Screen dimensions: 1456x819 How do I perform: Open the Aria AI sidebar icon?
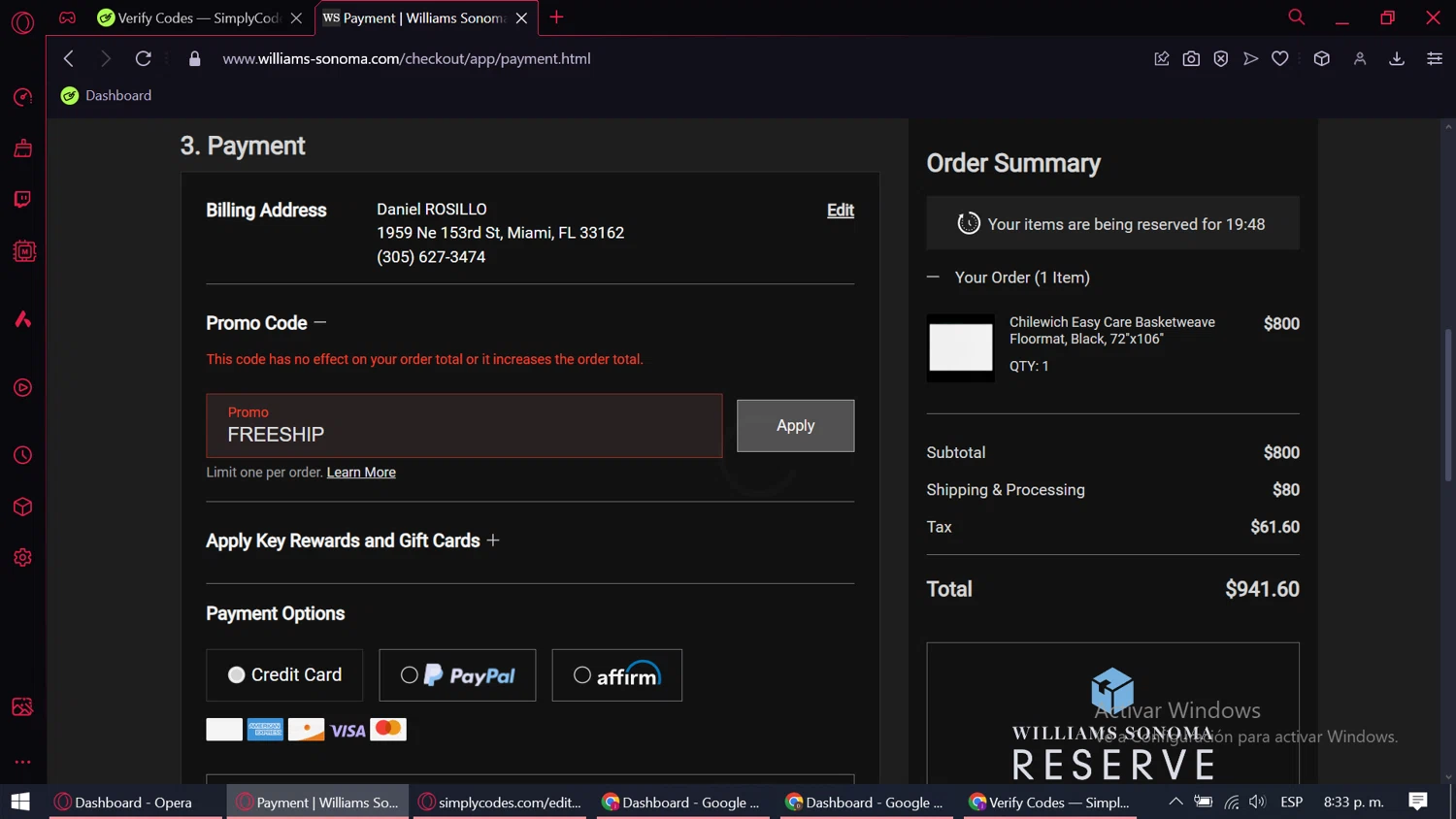coord(22,319)
